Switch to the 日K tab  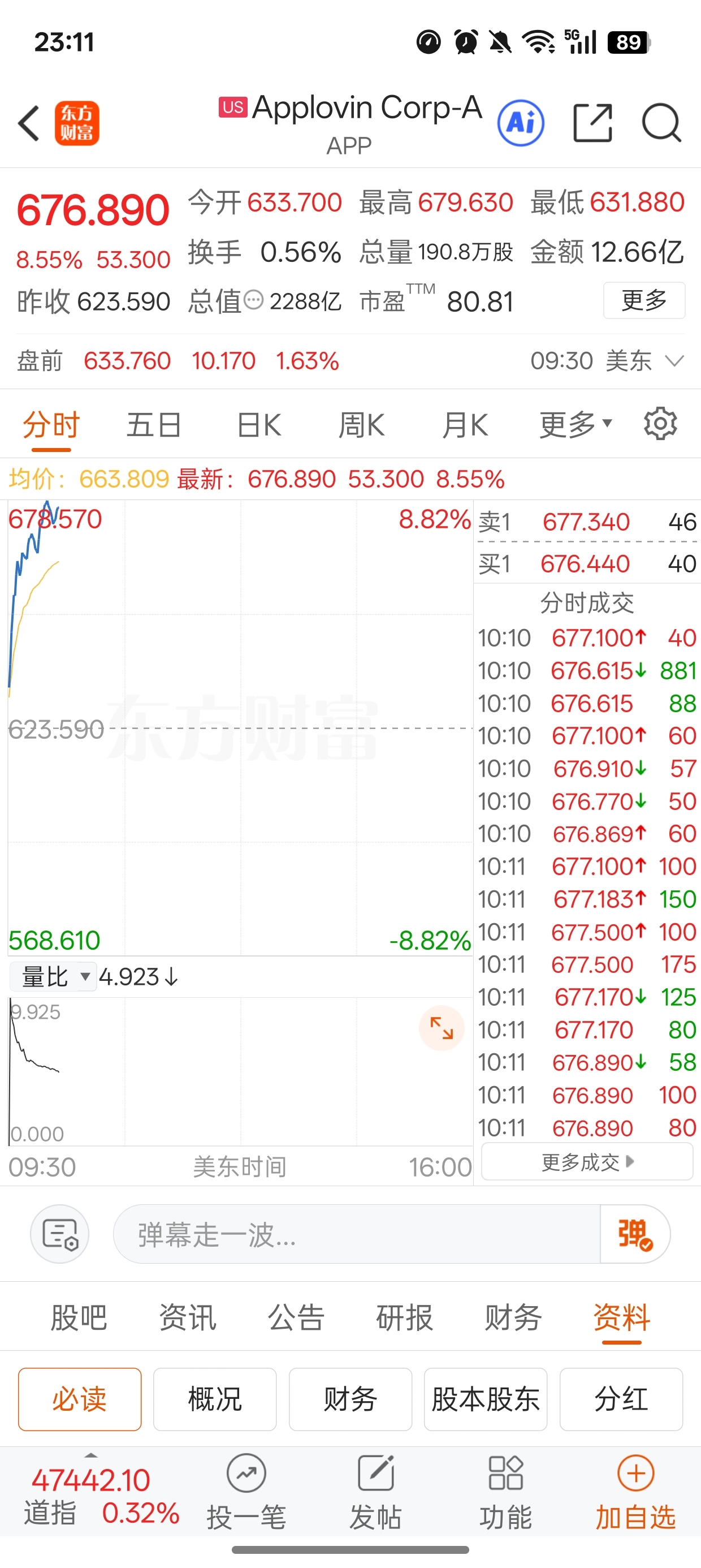coord(258,424)
